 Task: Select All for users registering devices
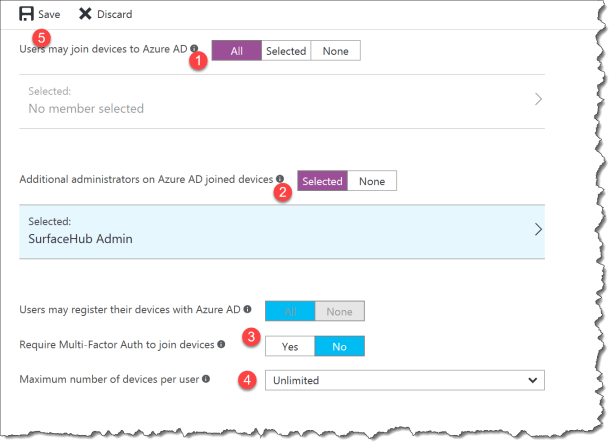click(x=290, y=311)
